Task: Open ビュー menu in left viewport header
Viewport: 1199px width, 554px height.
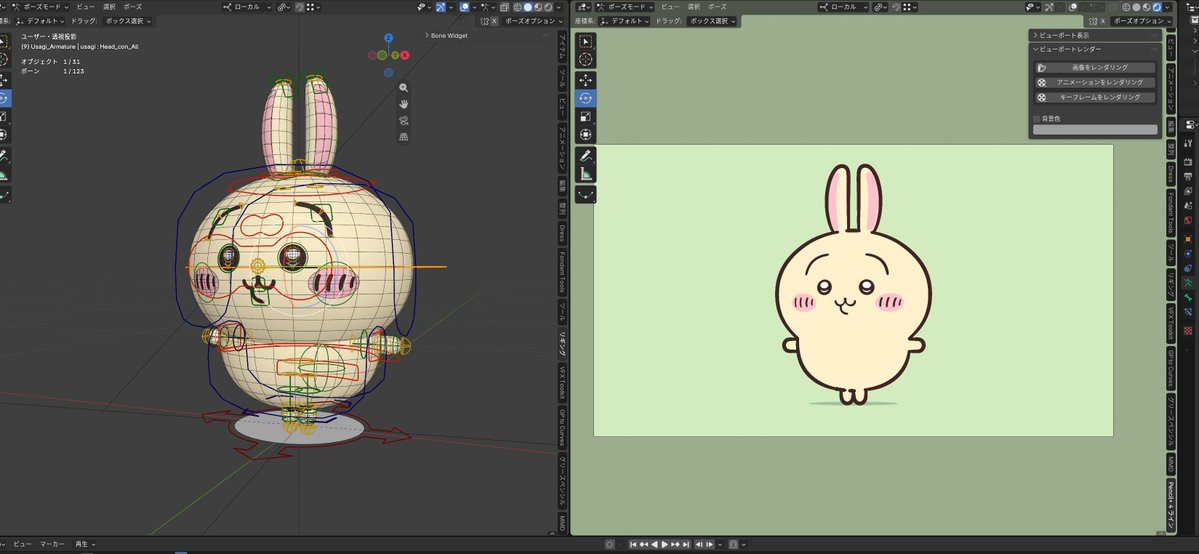Action: pos(86,6)
